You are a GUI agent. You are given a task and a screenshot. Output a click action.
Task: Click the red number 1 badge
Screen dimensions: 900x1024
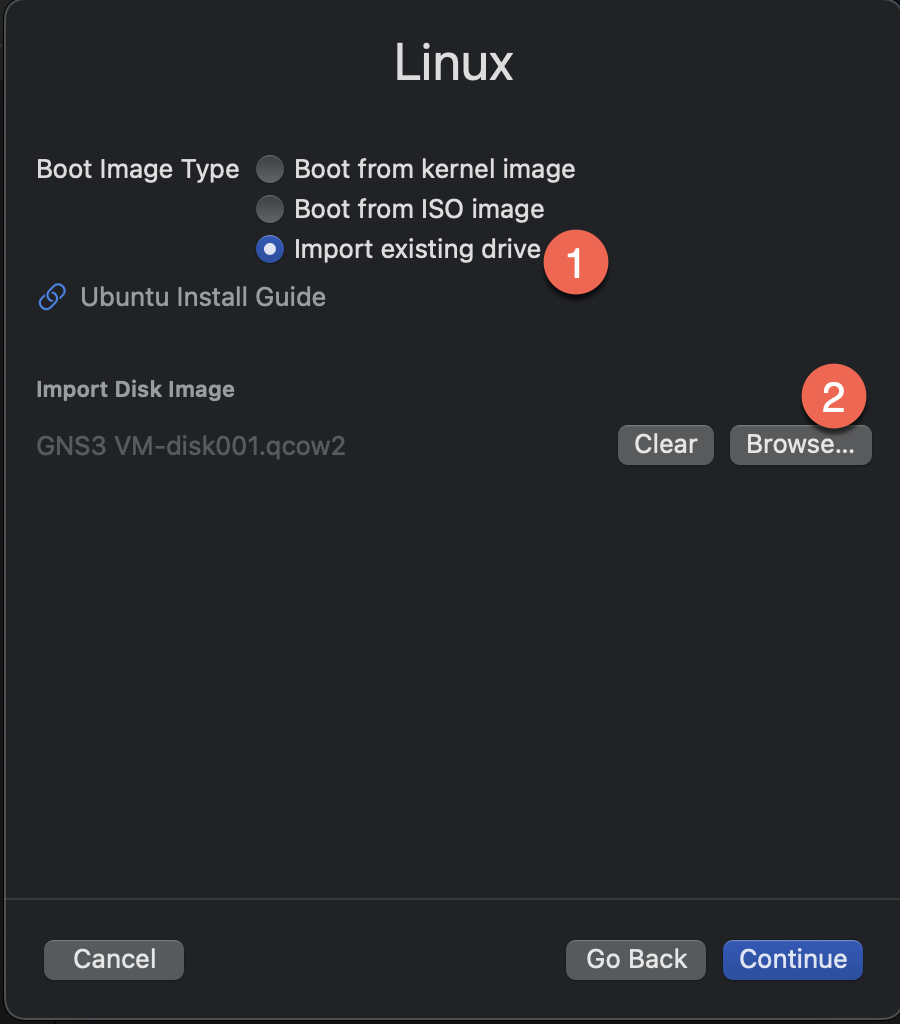tap(575, 263)
